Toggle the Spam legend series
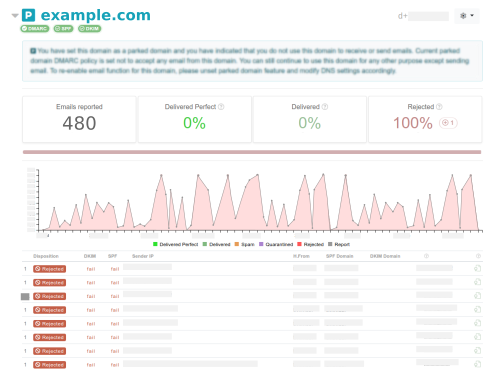The height and width of the screenshot is (381, 500). [x=244, y=244]
